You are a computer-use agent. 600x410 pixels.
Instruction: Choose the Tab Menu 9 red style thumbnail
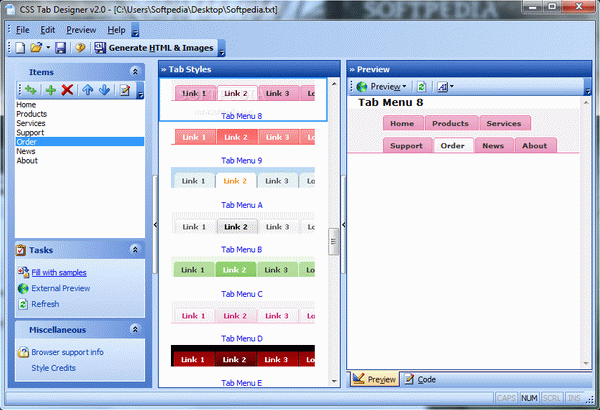243,137
